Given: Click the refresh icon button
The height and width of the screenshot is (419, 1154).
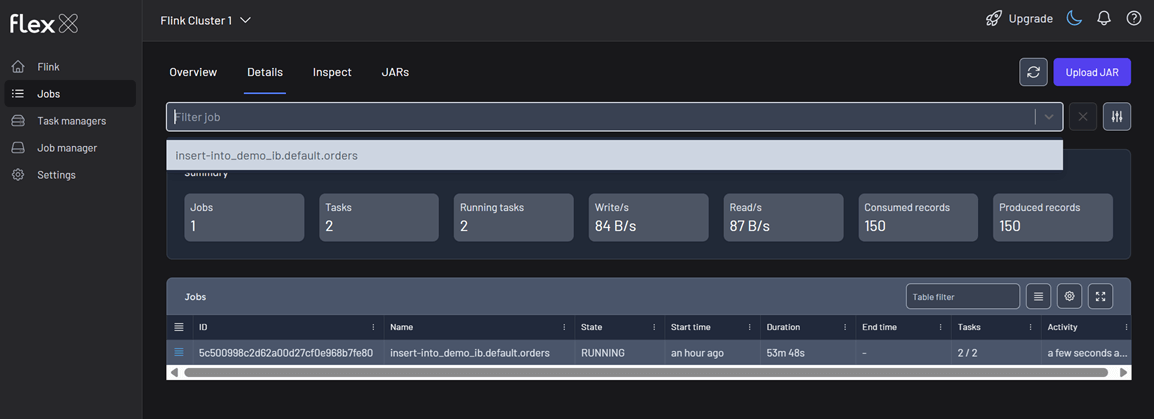Looking at the screenshot, I should click(1033, 72).
